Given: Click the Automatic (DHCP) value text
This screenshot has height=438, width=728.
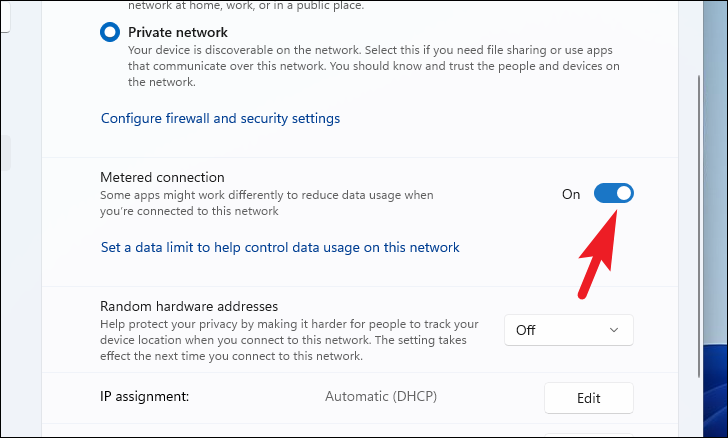Looking at the screenshot, I should click(382, 397).
